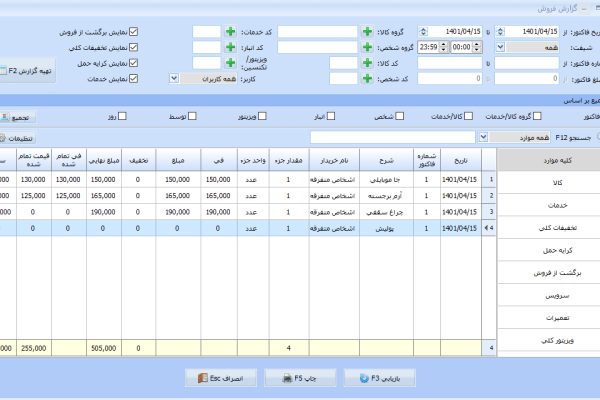Click the 505,000 total in footer row
Image resolution: width=600 pixels, height=400 pixels.
click(x=104, y=348)
